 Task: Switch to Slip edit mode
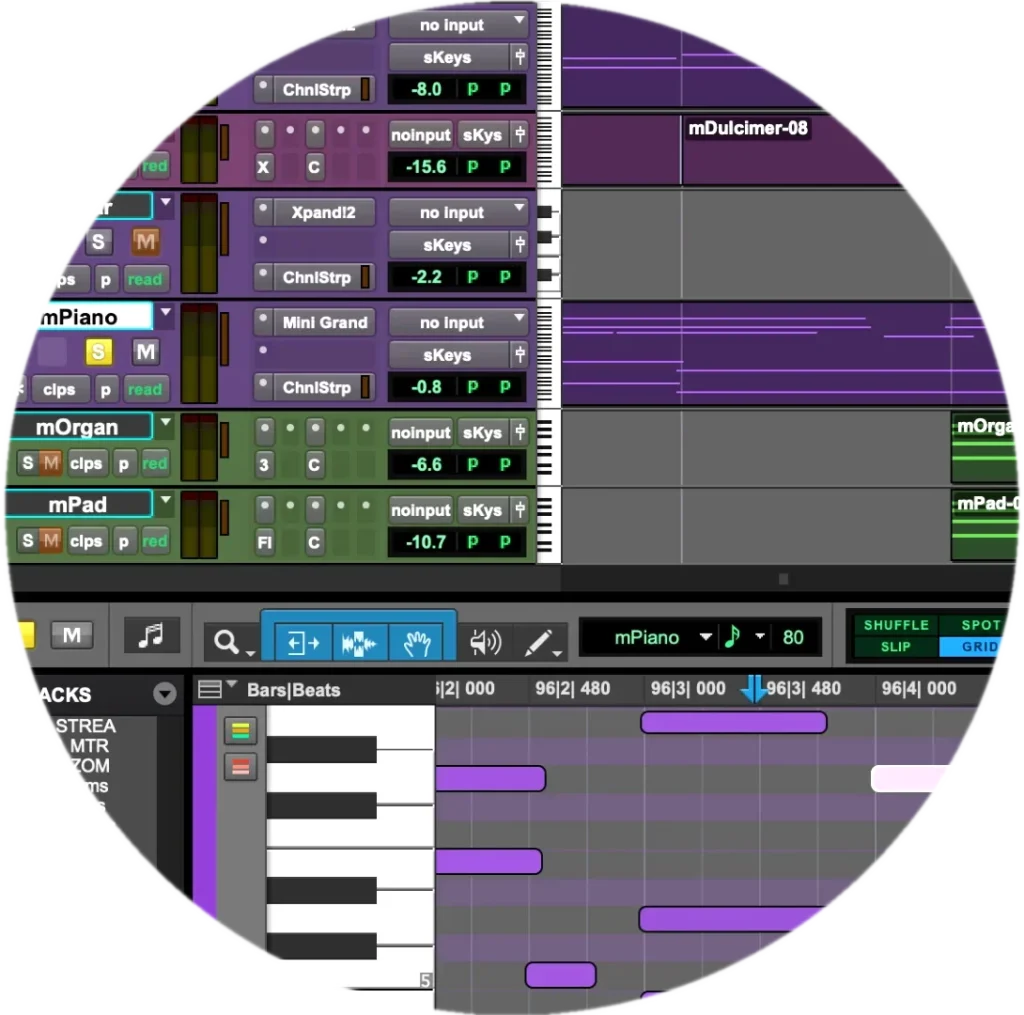click(x=895, y=647)
